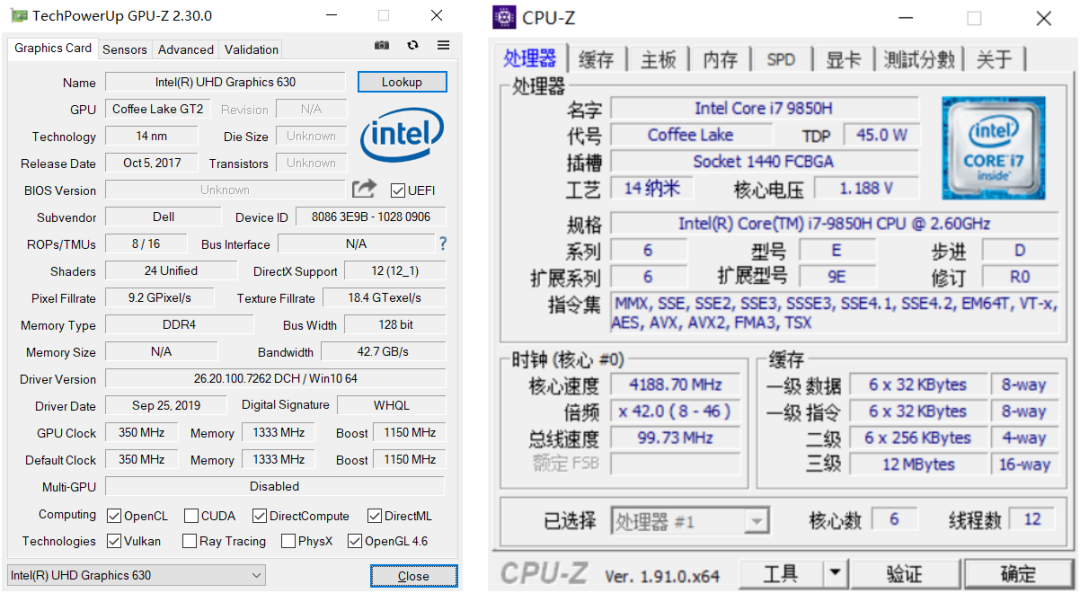The image size is (1080, 593).
Task: Click the 倍频 x 42.0 multiplier value
Action: click(675, 411)
